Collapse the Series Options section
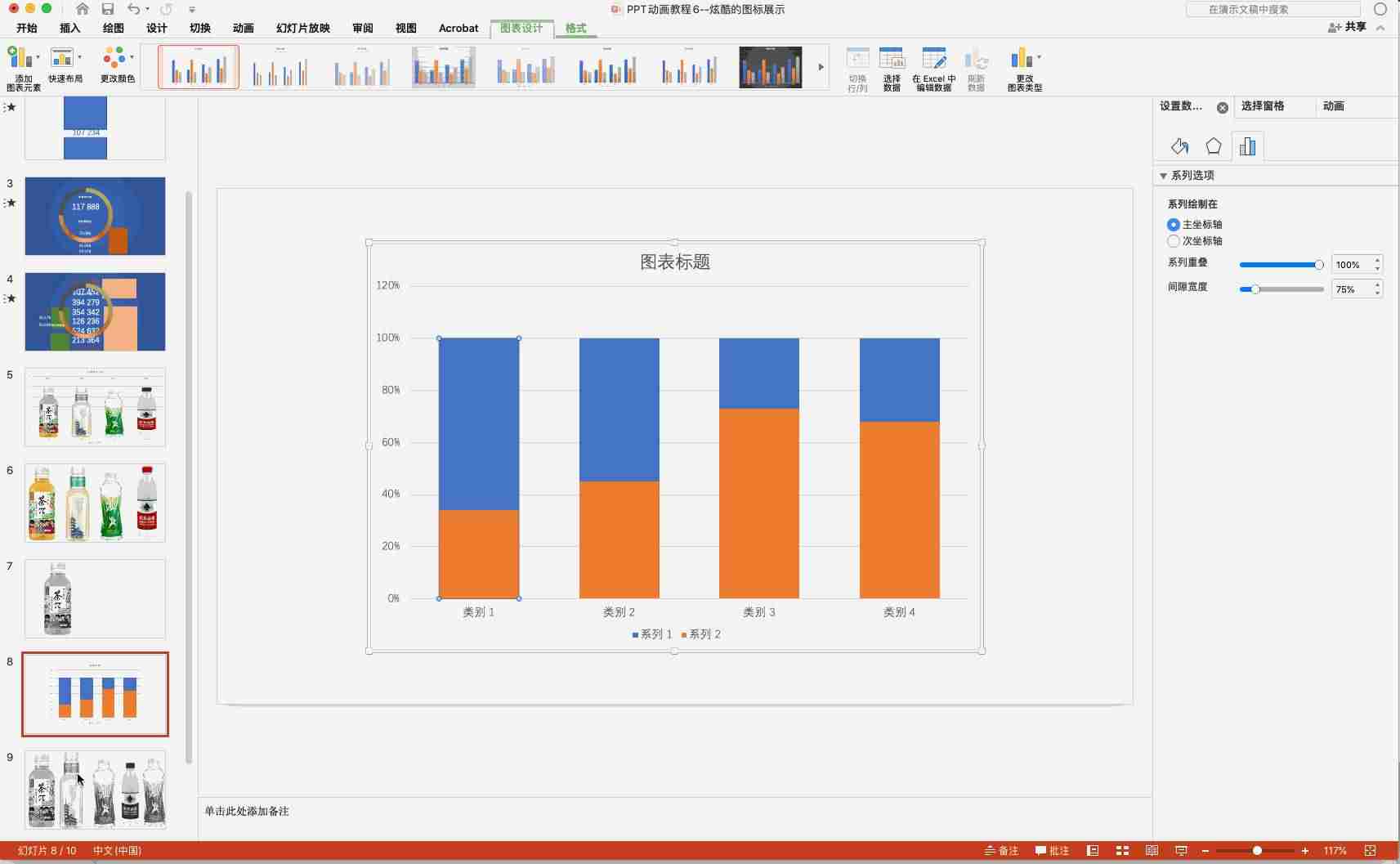The height and width of the screenshot is (864, 1400). pyautogui.click(x=1163, y=176)
